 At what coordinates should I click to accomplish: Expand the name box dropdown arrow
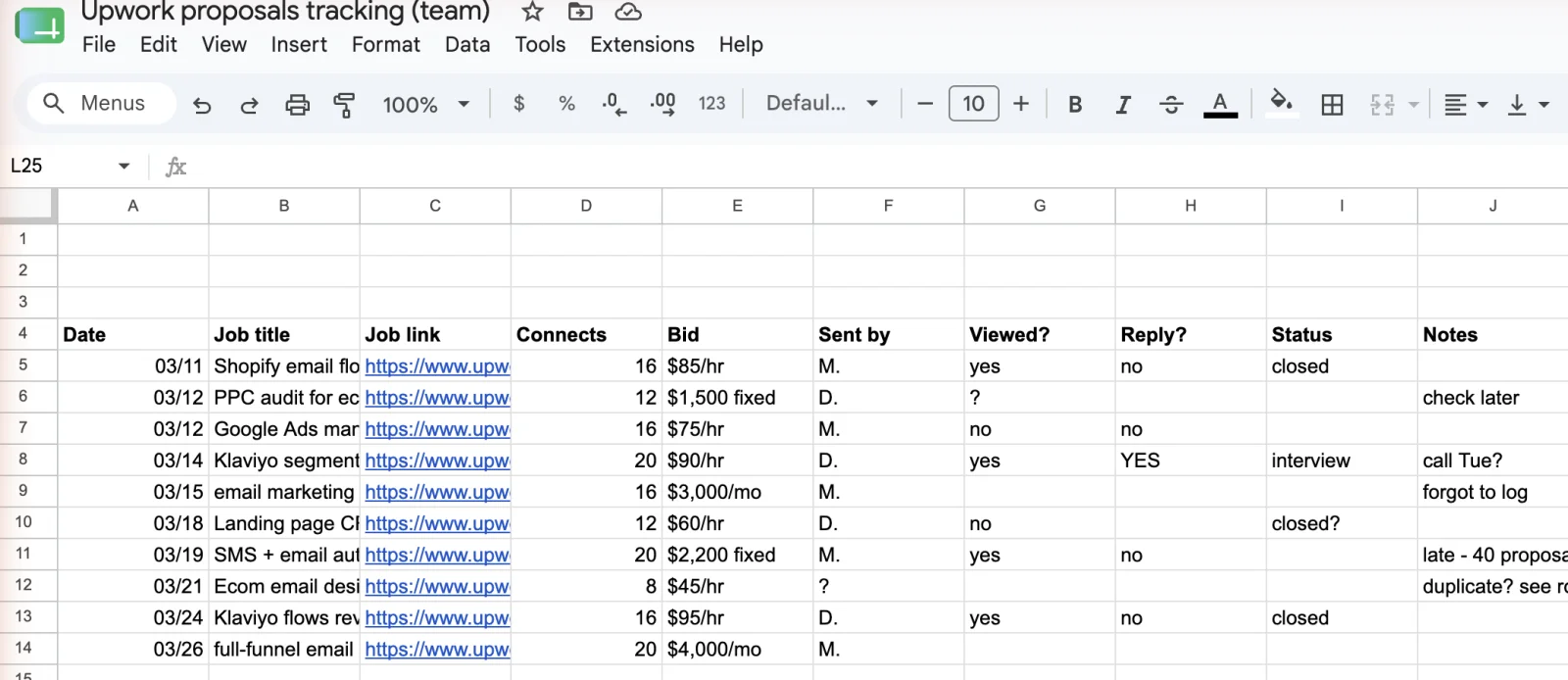click(124, 166)
